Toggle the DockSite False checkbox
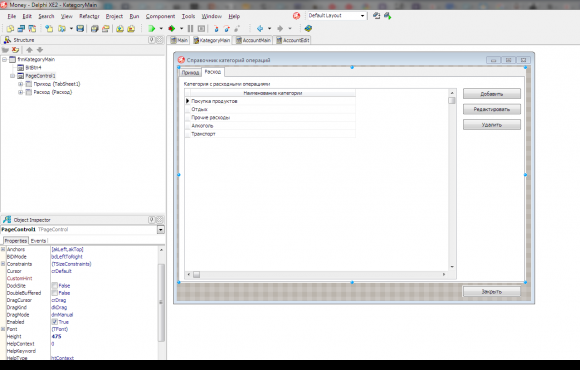This screenshot has width=580, height=370. point(55,286)
